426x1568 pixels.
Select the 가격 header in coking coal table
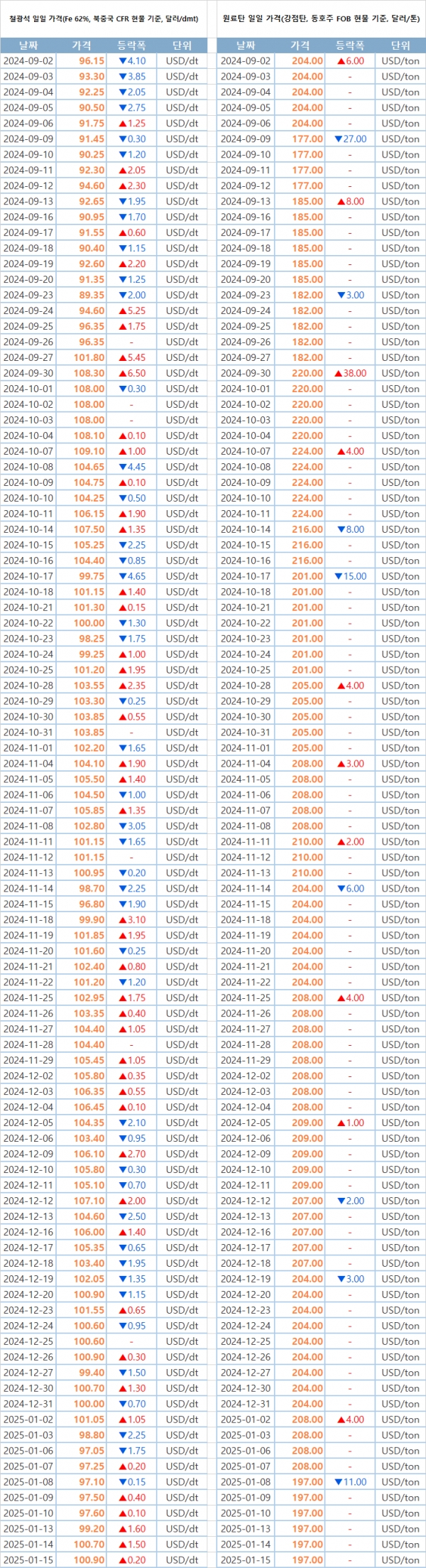300,45
